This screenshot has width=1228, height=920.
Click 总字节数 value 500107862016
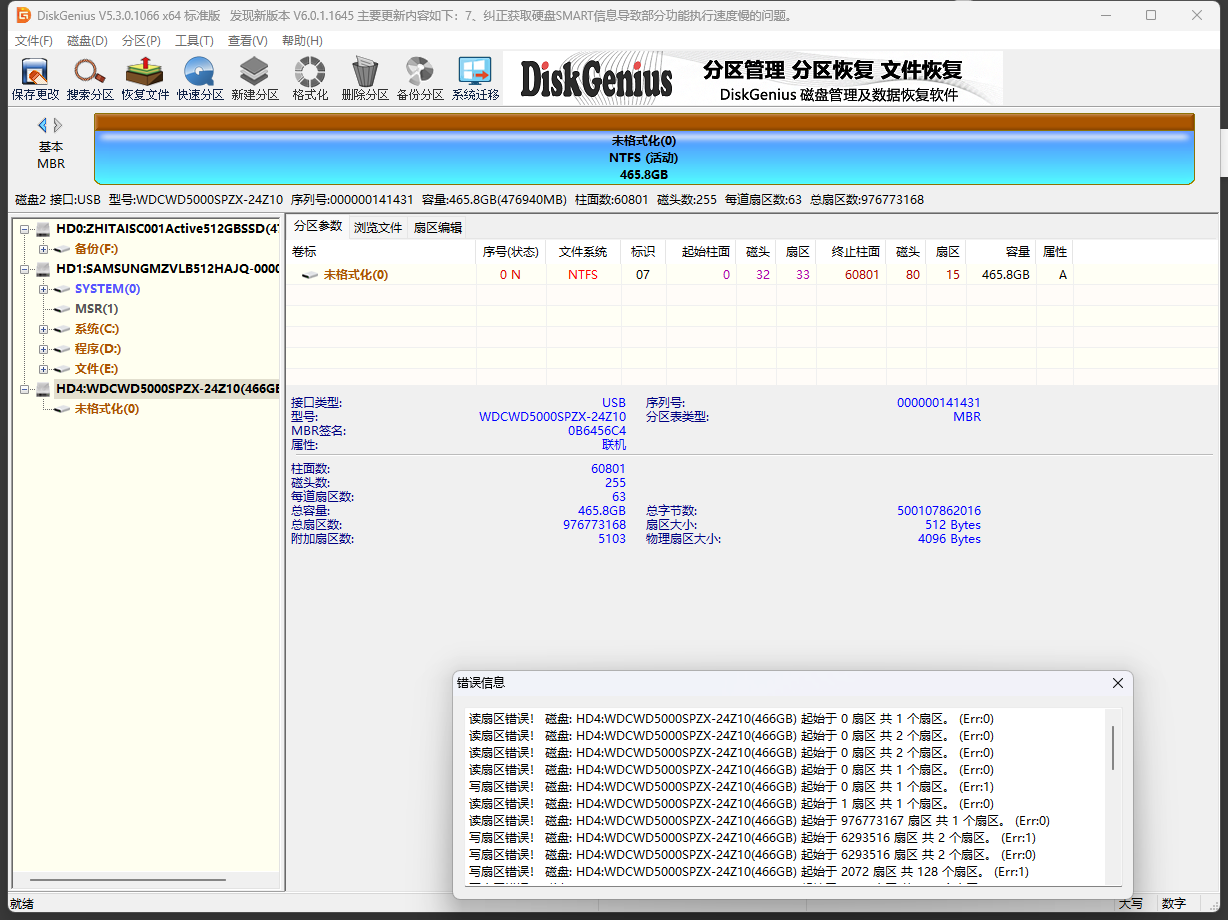point(939,511)
